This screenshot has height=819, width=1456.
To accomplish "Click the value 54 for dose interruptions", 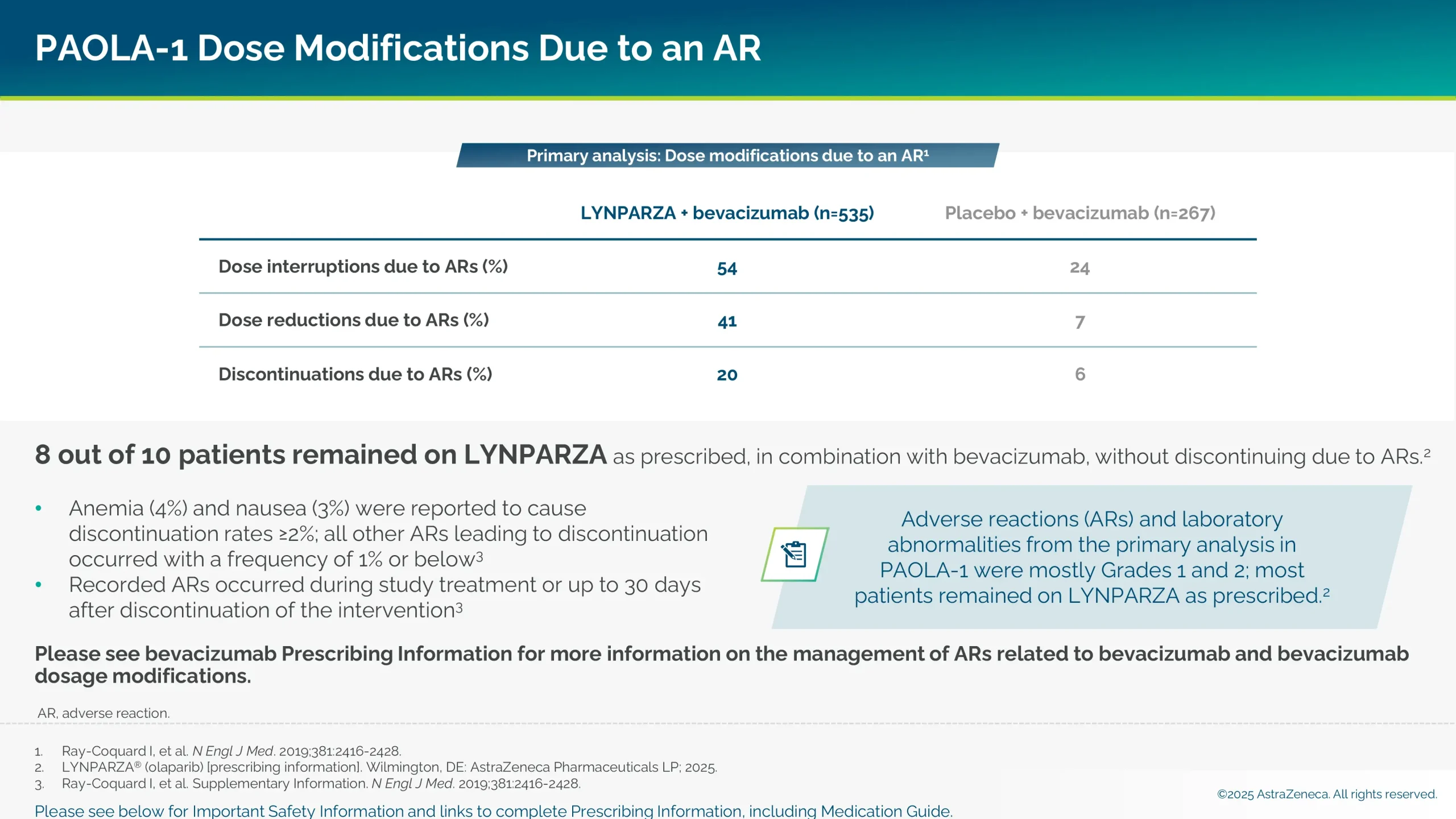I will 727,267.
